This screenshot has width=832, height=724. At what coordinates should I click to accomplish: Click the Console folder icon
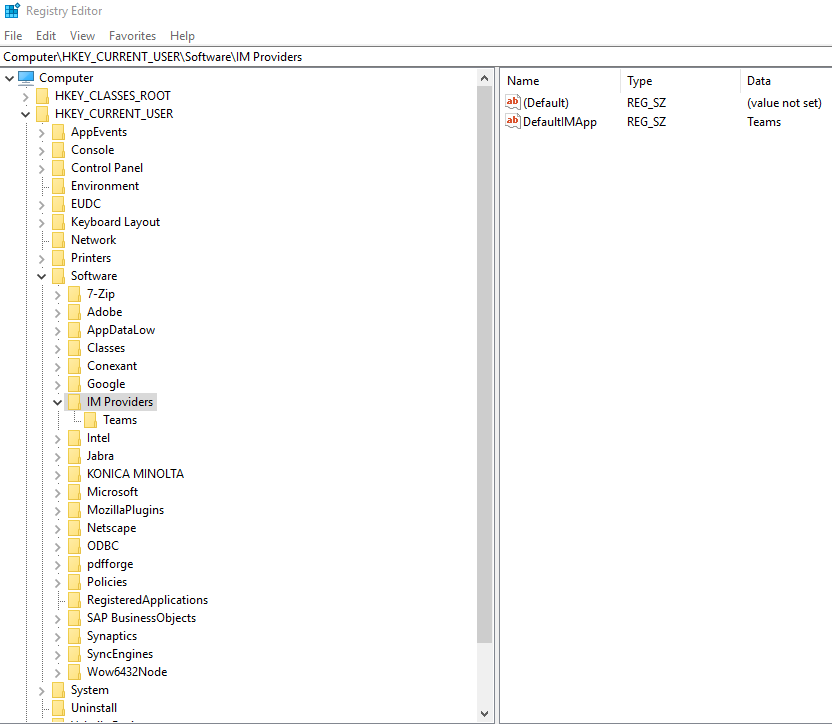click(58, 150)
